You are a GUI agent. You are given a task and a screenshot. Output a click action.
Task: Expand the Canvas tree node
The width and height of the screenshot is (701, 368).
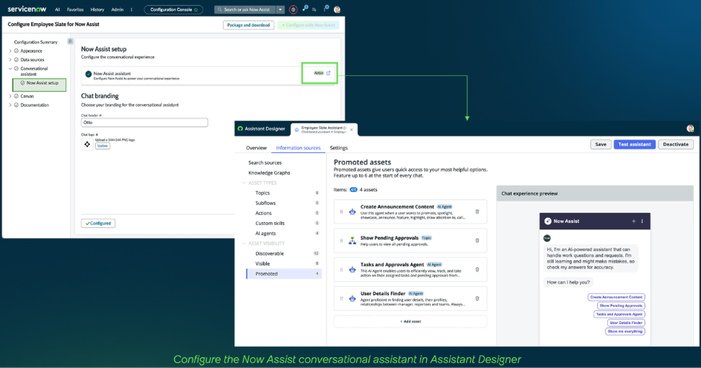(x=10, y=96)
